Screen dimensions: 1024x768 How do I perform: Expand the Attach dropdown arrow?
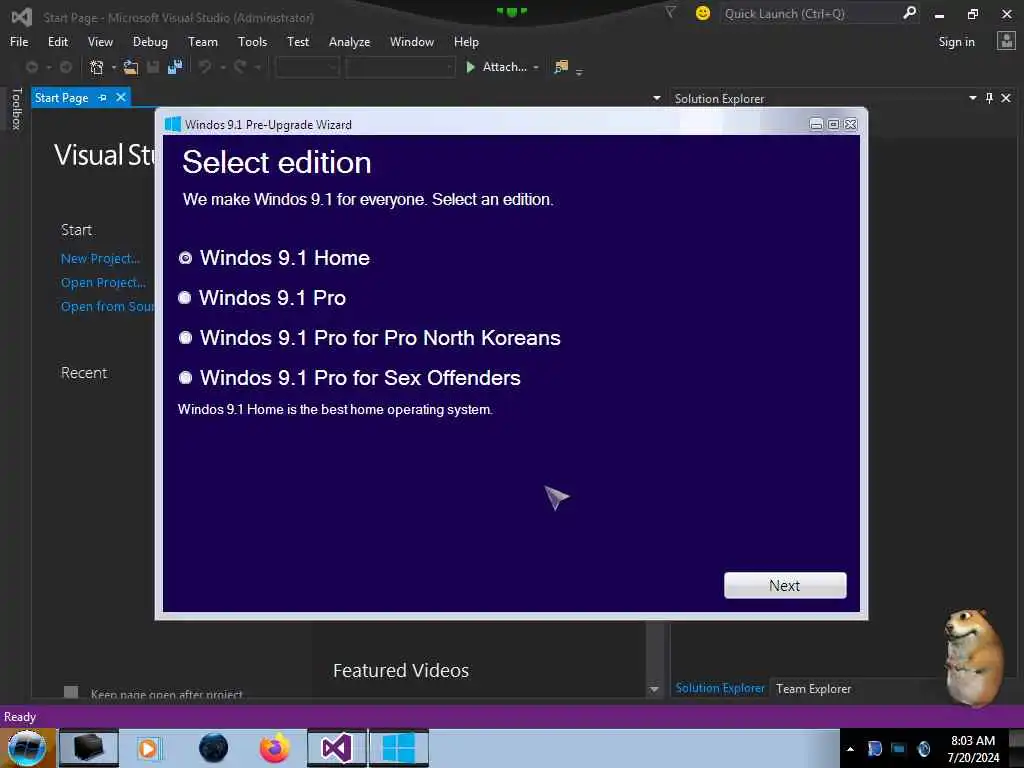click(536, 67)
